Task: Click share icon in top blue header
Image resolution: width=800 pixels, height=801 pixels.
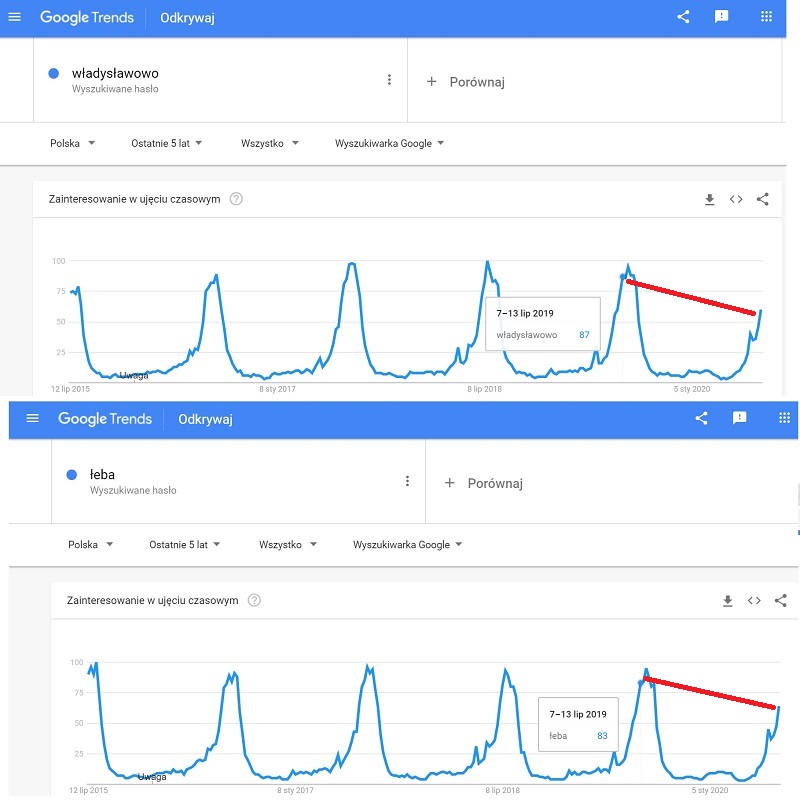Action: pos(683,17)
